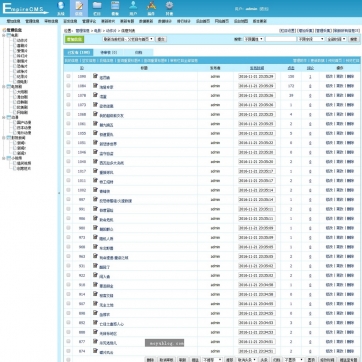
Task: Open 动作片 in the category tree
Action: pyautogui.click(x=22, y=40)
